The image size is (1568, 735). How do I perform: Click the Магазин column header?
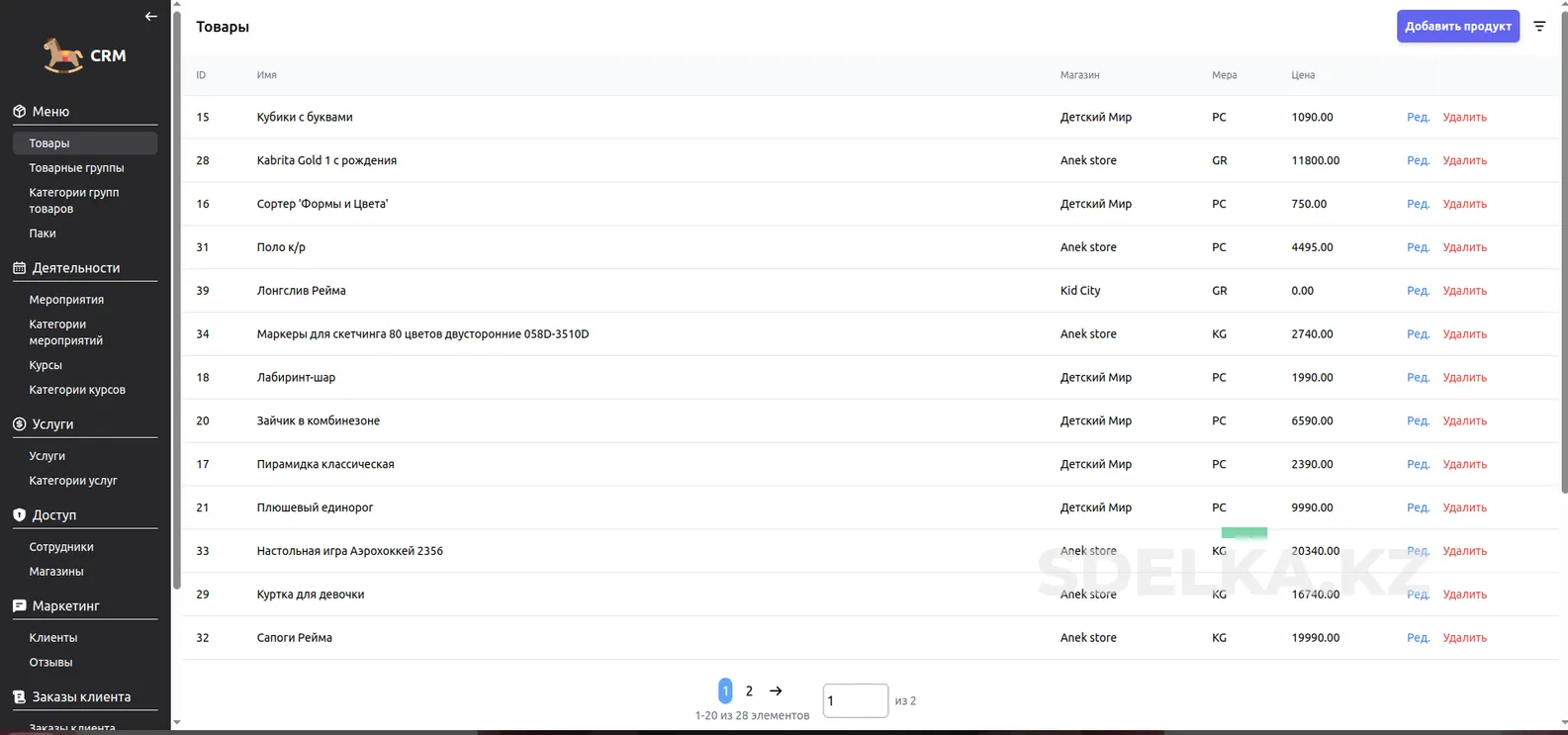coord(1080,75)
